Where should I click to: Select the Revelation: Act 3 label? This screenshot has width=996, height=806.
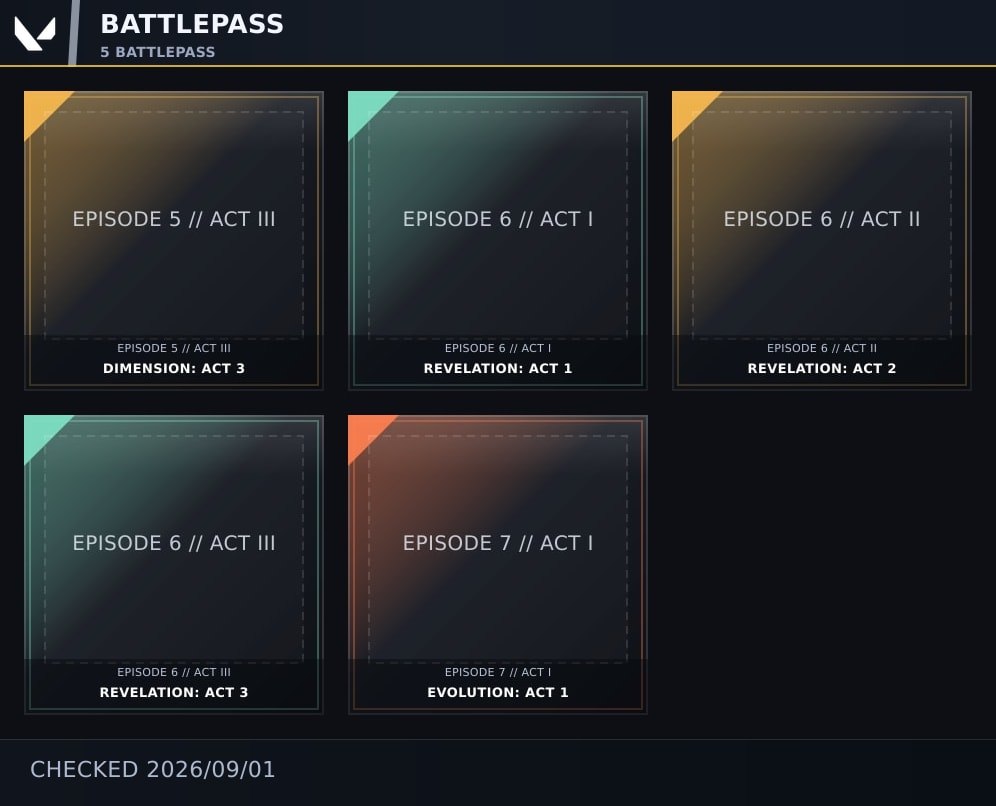(x=174, y=692)
